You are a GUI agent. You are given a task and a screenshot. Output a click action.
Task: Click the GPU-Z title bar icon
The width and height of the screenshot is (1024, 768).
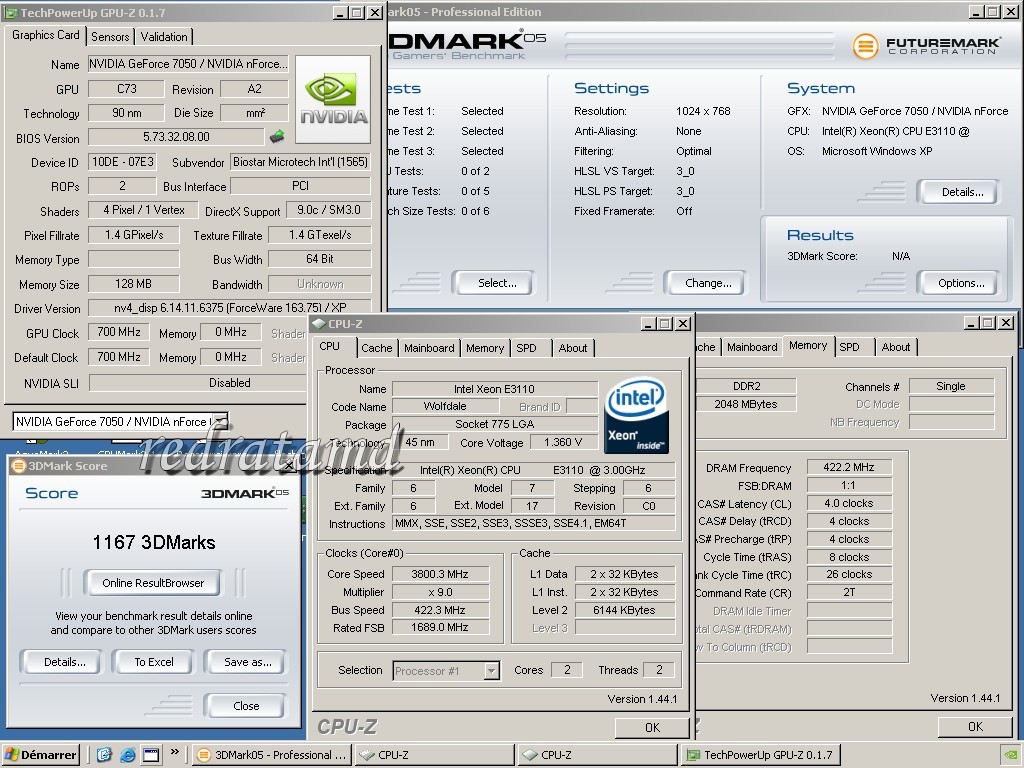pyautogui.click(x=11, y=12)
